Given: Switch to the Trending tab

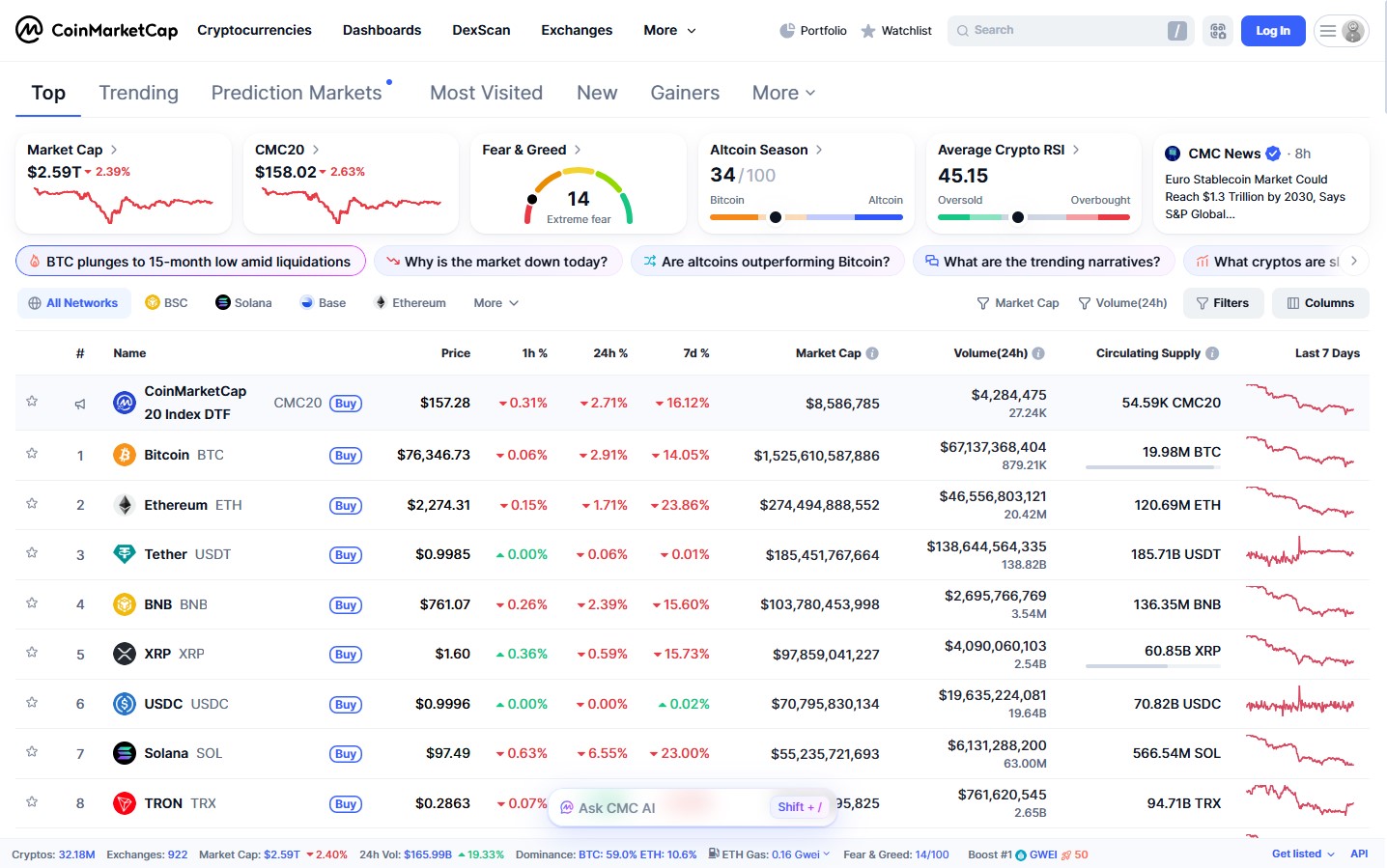Looking at the screenshot, I should [x=138, y=93].
